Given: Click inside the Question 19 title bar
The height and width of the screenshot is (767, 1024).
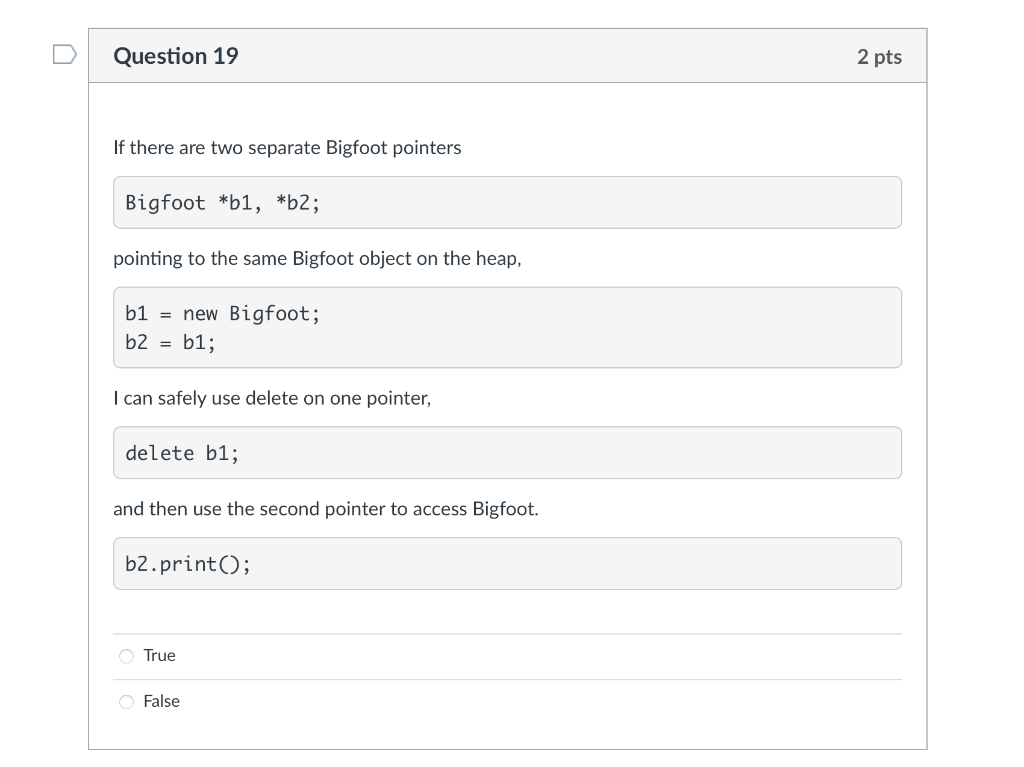Looking at the screenshot, I should pyautogui.click(x=500, y=56).
